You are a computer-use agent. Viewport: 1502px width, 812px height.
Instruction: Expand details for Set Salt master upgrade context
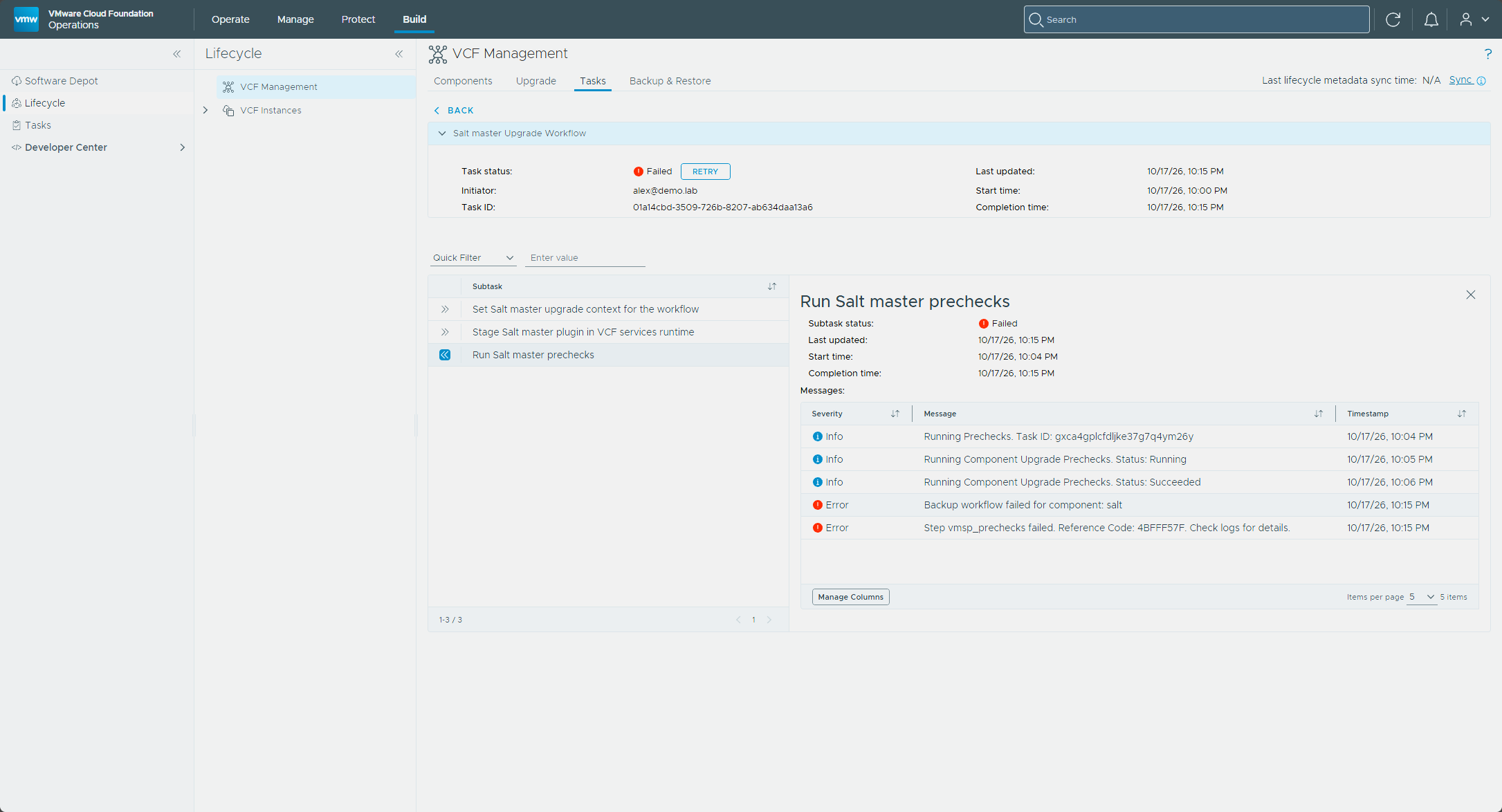click(x=445, y=309)
